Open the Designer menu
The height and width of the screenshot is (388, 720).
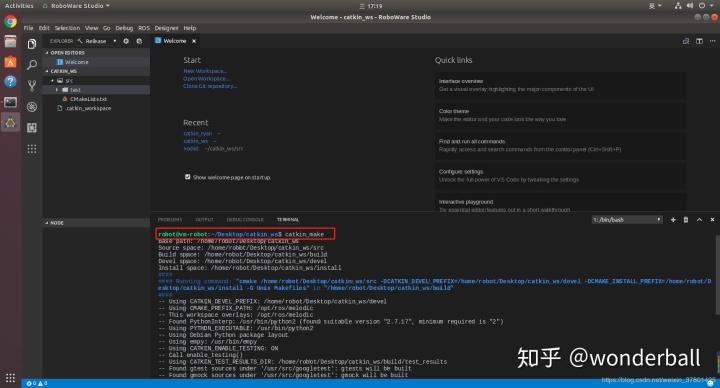(x=166, y=28)
